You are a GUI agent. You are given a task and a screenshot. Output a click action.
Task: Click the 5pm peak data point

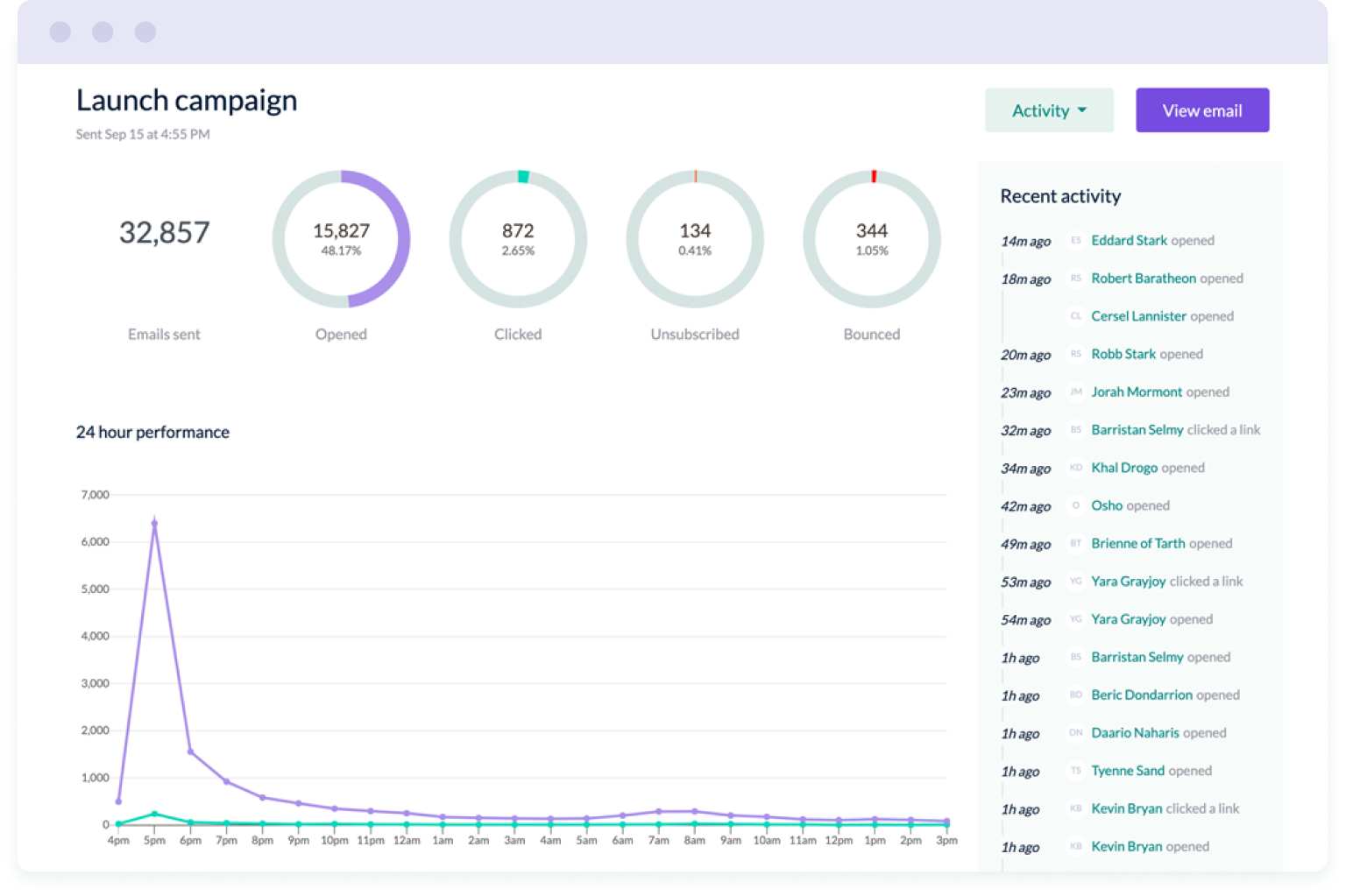(154, 521)
